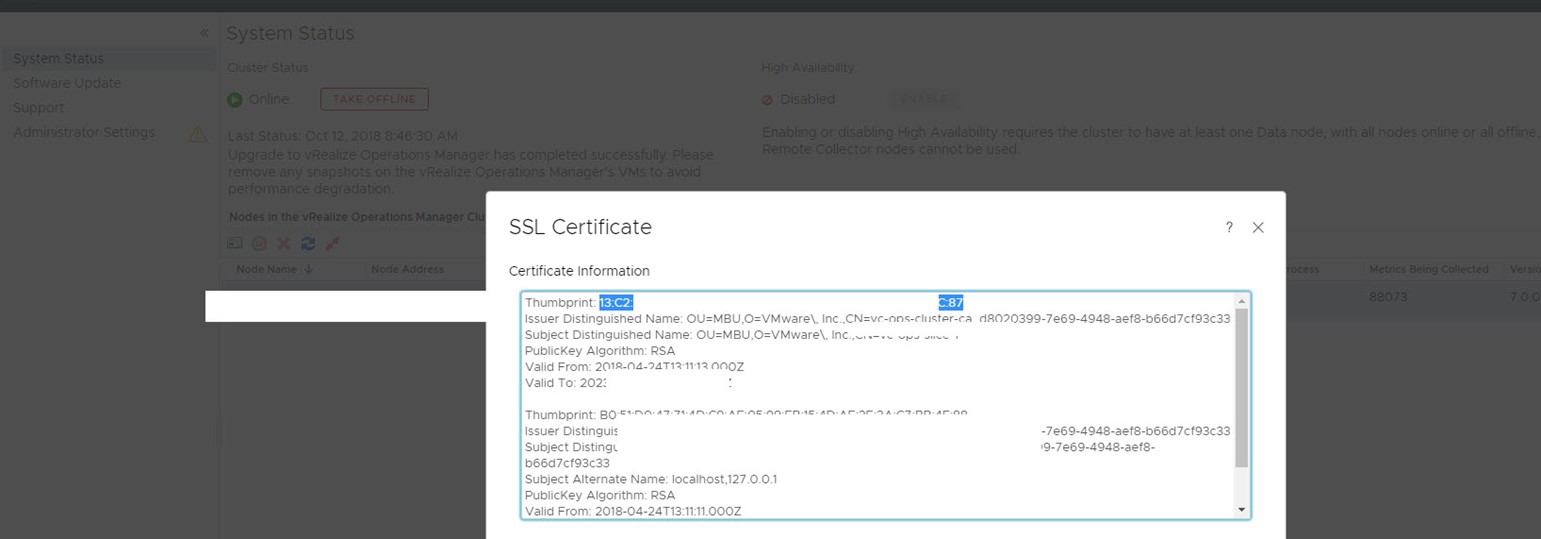Click the 88073 metrics value cell

1390,297
